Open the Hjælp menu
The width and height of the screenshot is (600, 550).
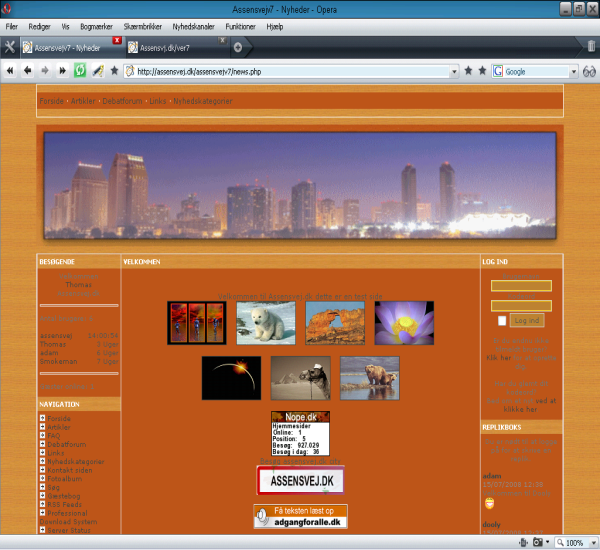pos(275,27)
